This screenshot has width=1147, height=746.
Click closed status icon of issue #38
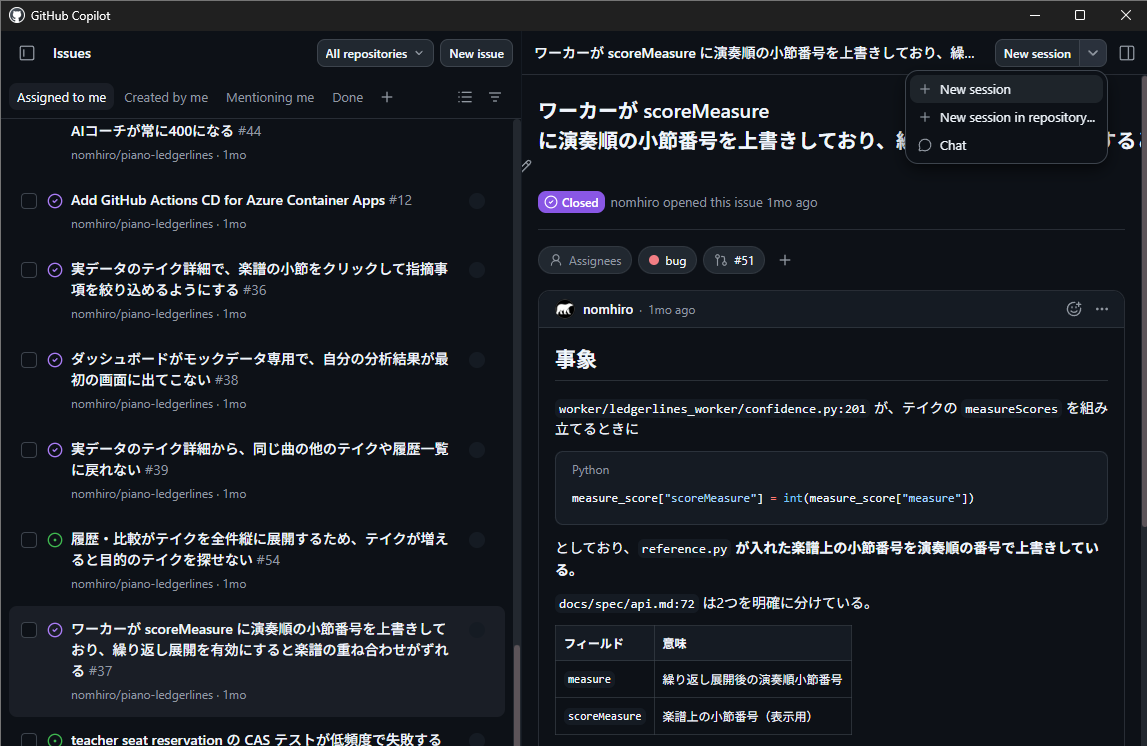55,360
